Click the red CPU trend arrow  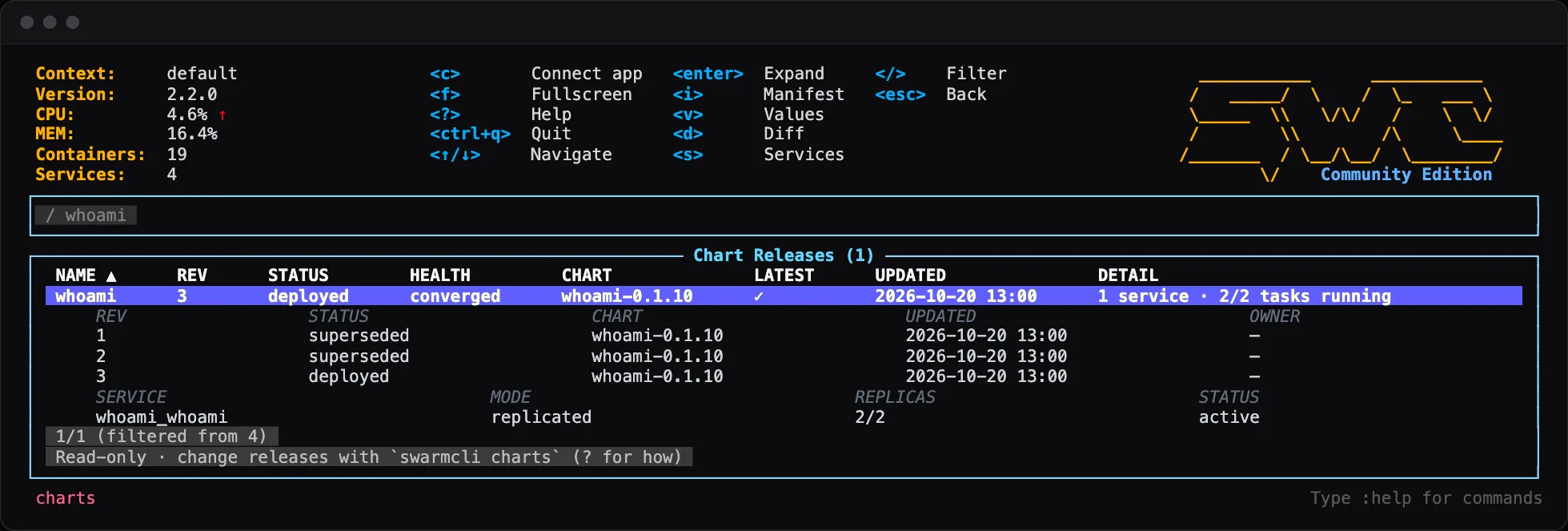point(223,115)
